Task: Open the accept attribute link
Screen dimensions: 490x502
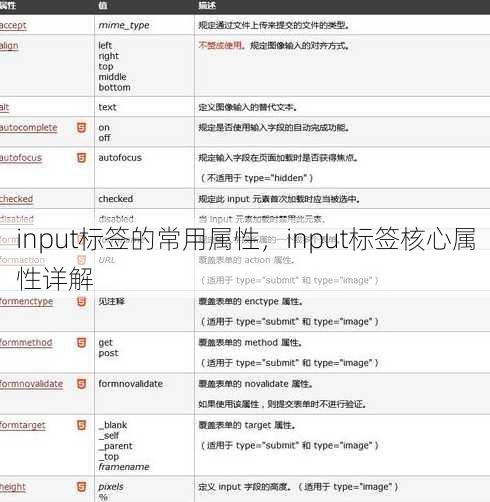Action: 13,26
